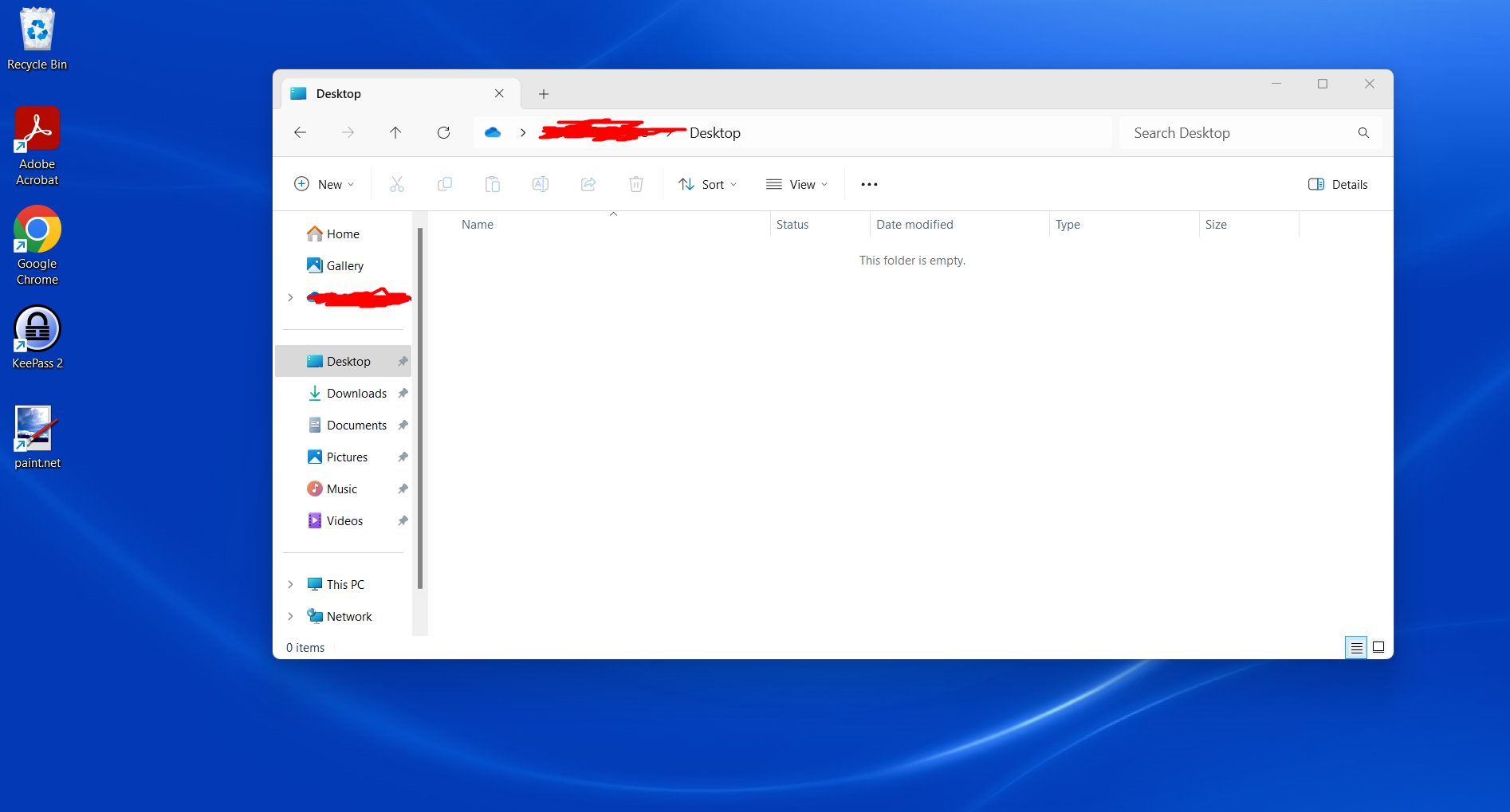The height and width of the screenshot is (812, 1510).
Task: Minimize the File Explorer window
Action: click(x=1276, y=84)
